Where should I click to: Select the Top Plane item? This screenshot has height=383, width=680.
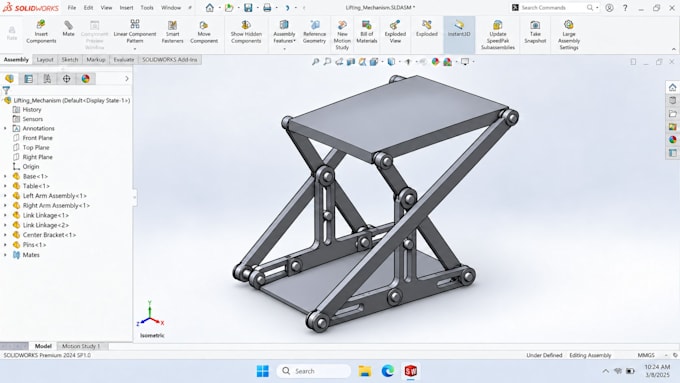point(36,147)
